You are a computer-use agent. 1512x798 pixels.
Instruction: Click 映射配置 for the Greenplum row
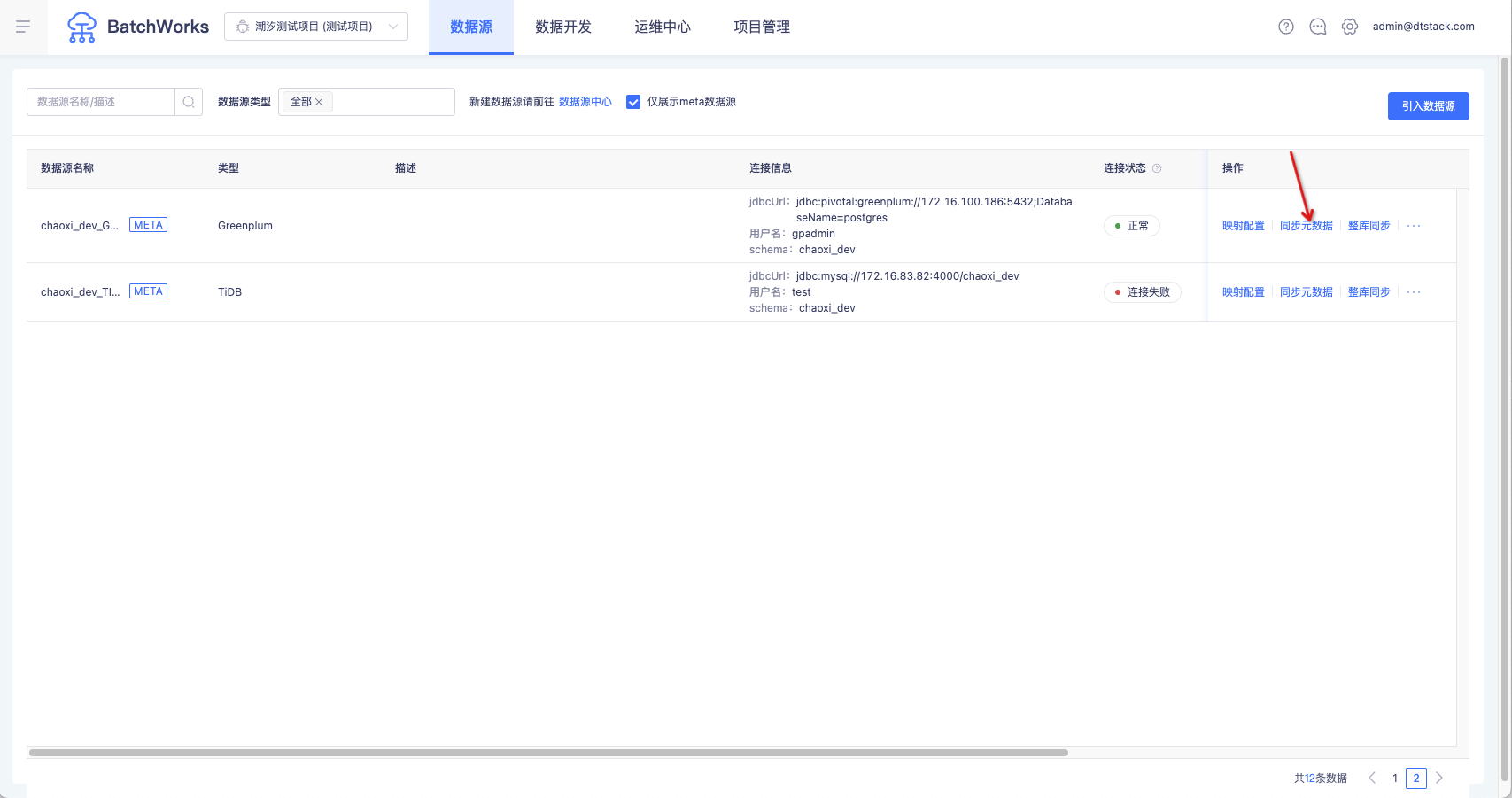click(x=1244, y=226)
